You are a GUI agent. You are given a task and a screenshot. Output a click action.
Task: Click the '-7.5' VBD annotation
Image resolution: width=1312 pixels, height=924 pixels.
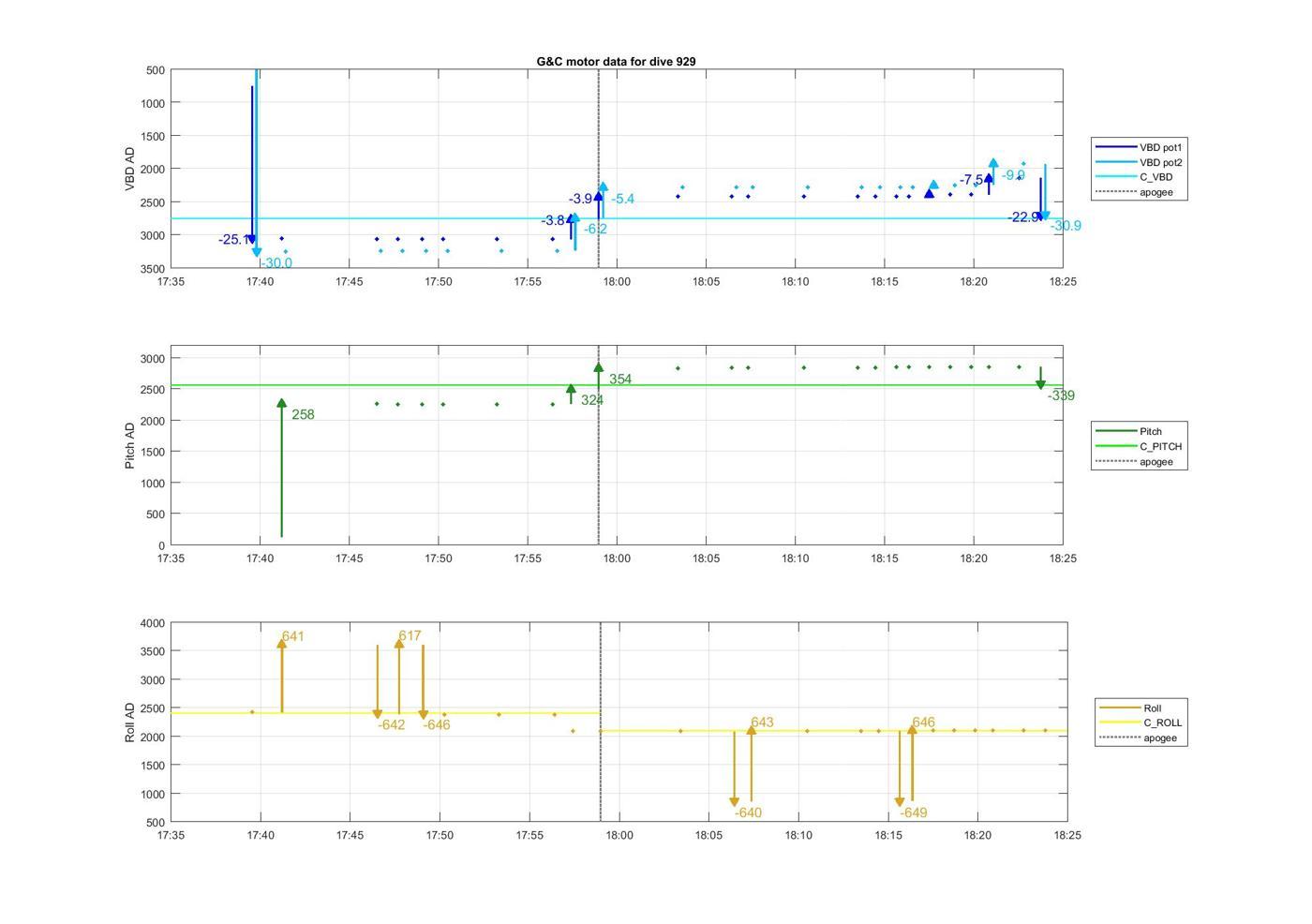point(972,180)
